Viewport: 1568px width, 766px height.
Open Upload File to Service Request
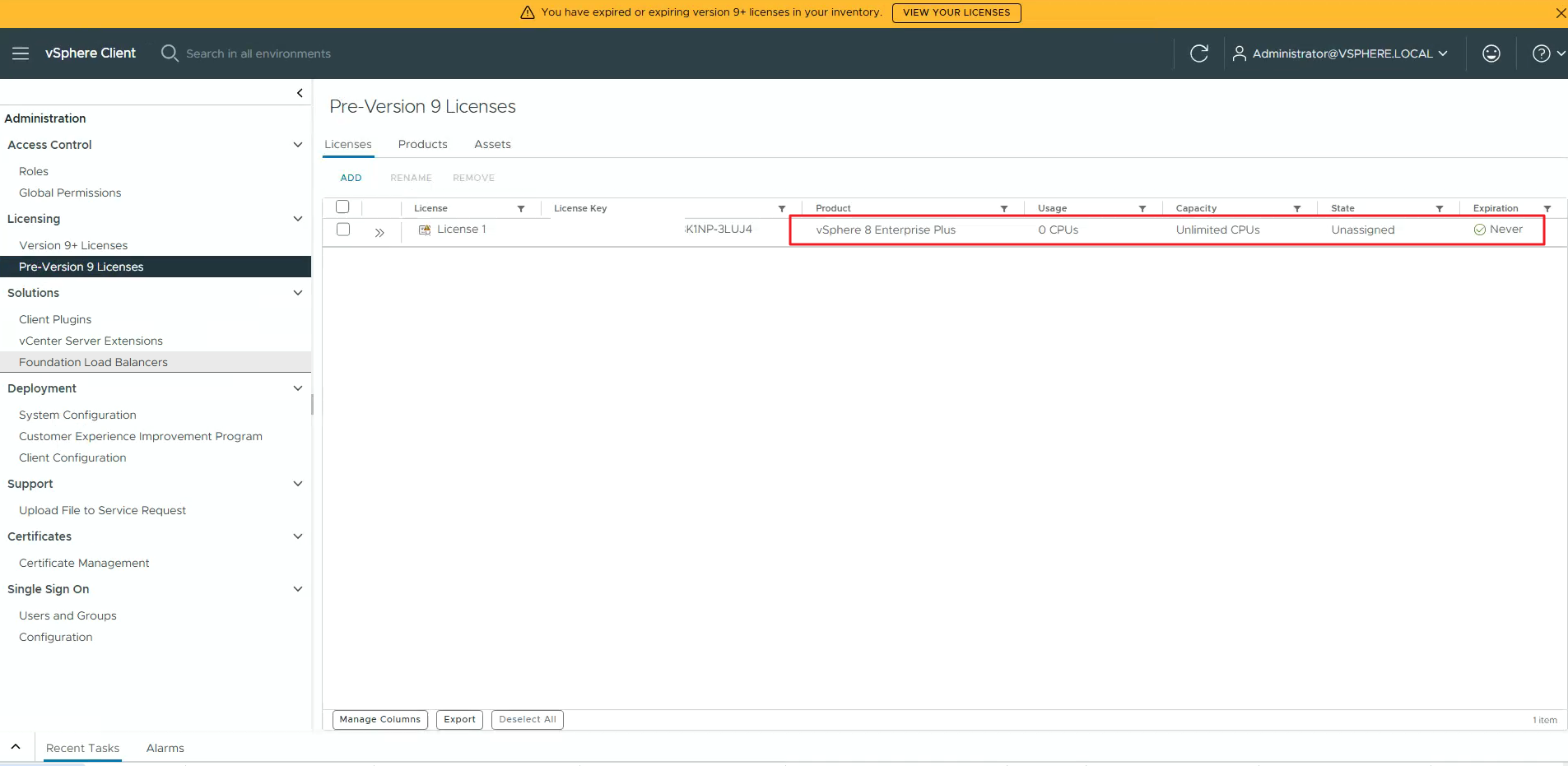click(102, 510)
